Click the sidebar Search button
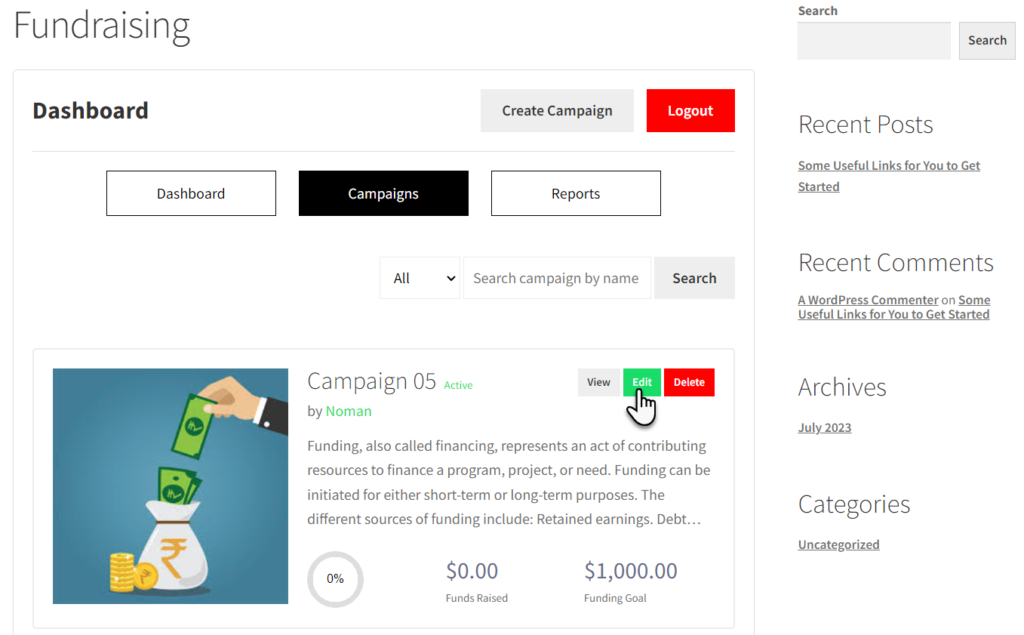The height and width of the screenshot is (635, 1024). tap(987, 41)
